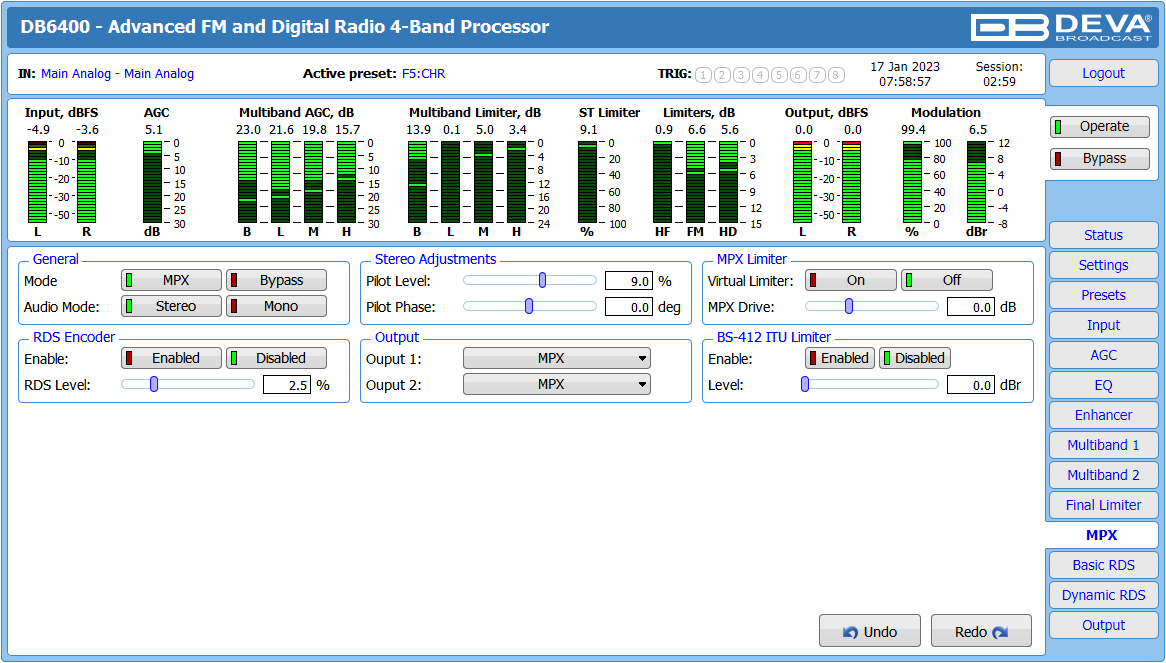
Task: Click trigger indicator 1
Action: pos(703,74)
